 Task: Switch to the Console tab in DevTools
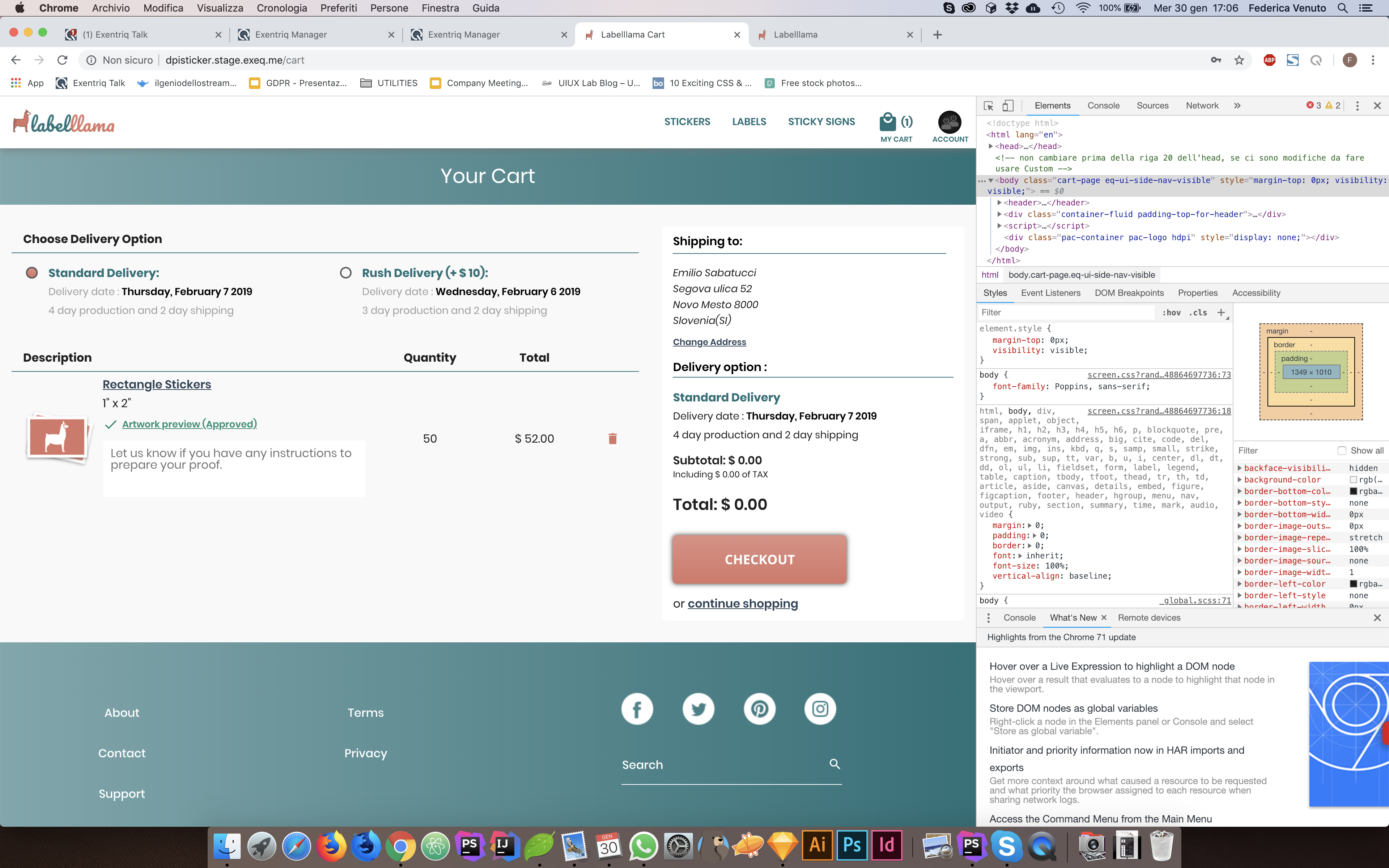pos(1103,106)
